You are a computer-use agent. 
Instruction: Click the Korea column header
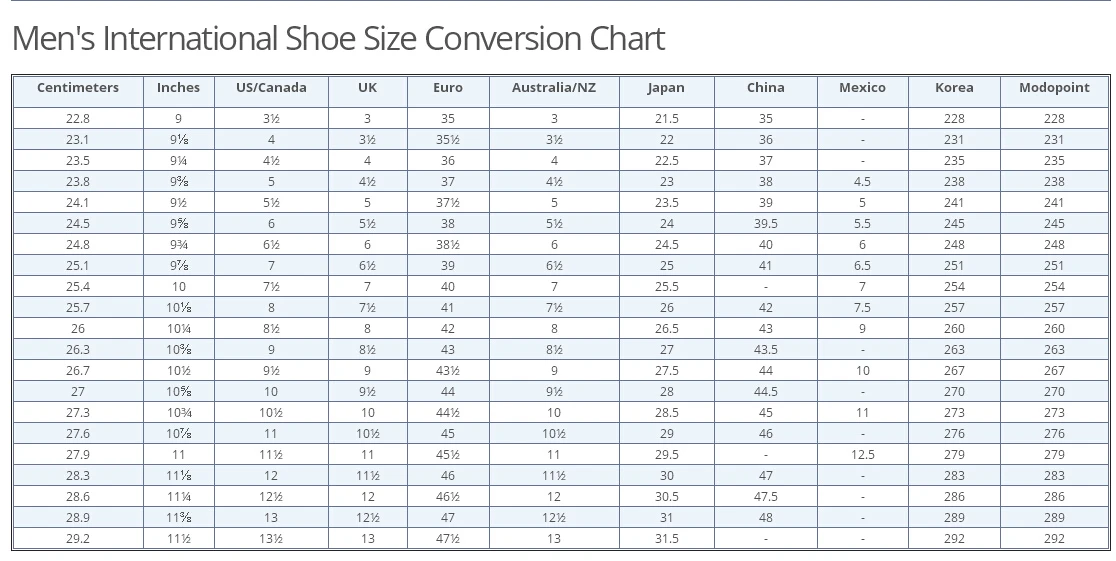[x=954, y=88]
